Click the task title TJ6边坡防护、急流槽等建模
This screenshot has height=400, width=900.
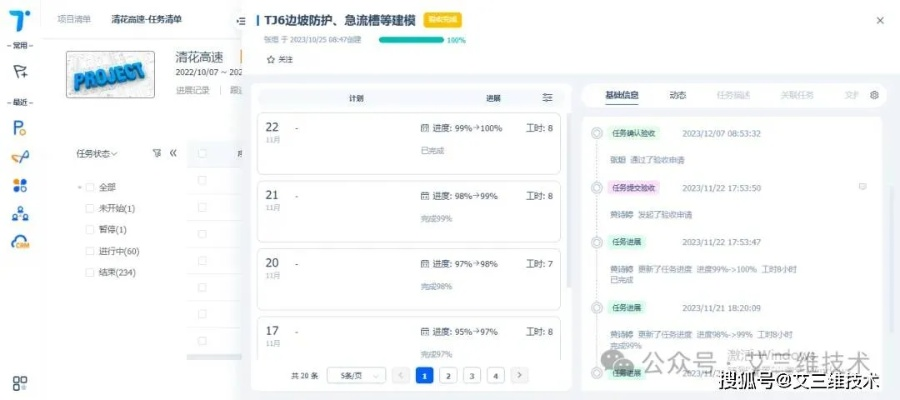pyautogui.click(x=341, y=20)
